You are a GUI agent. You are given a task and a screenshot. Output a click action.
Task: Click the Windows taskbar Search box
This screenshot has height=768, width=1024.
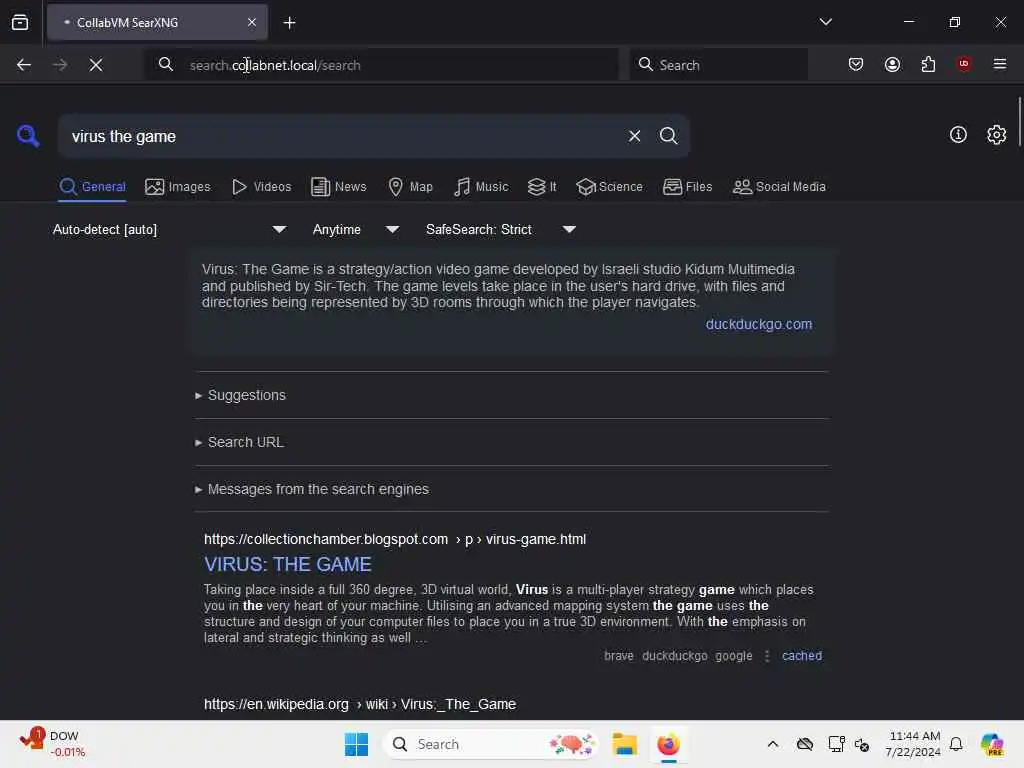click(491, 744)
